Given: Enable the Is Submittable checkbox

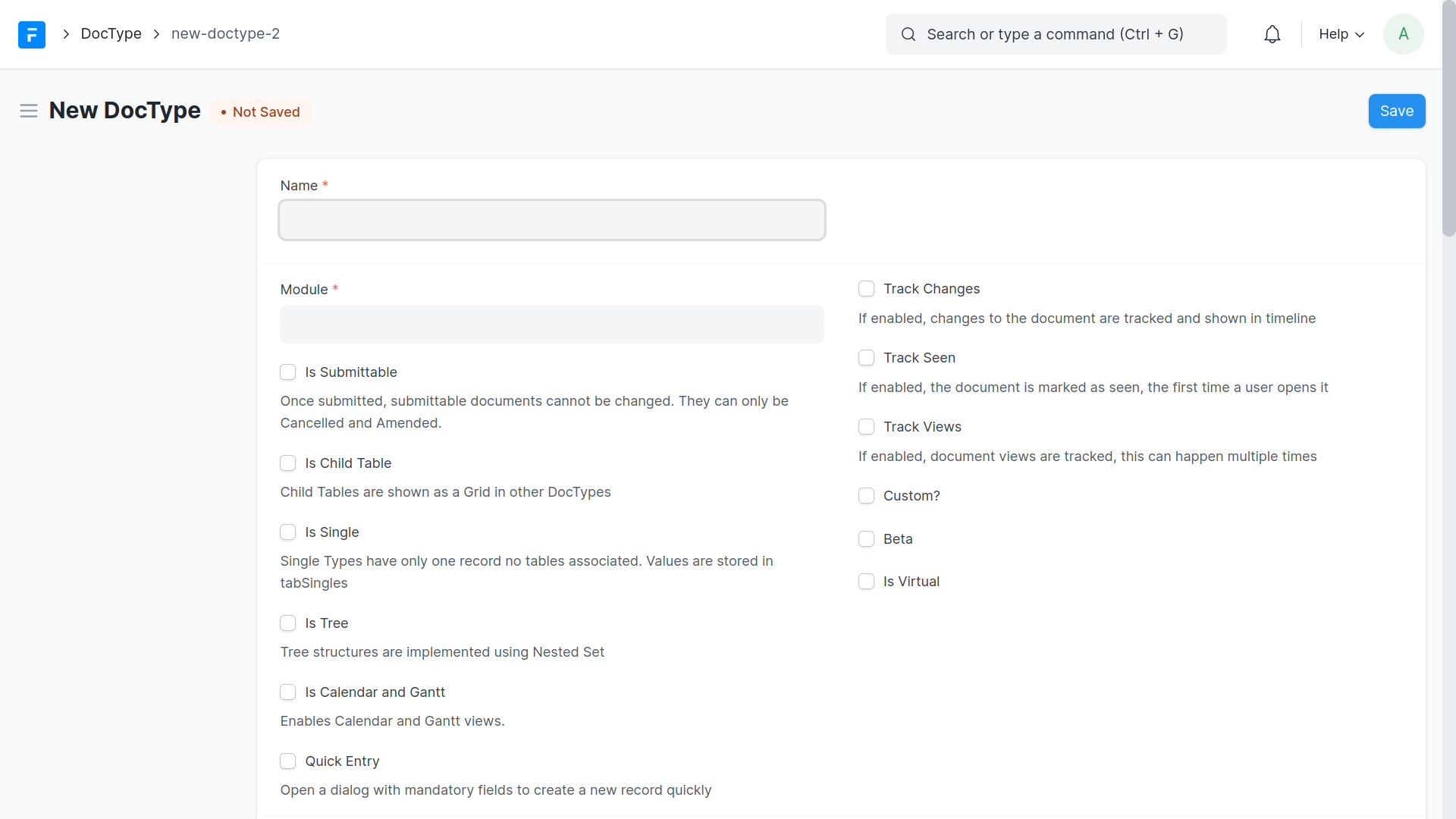Looking at the screenshot, I should coord(288,372).
